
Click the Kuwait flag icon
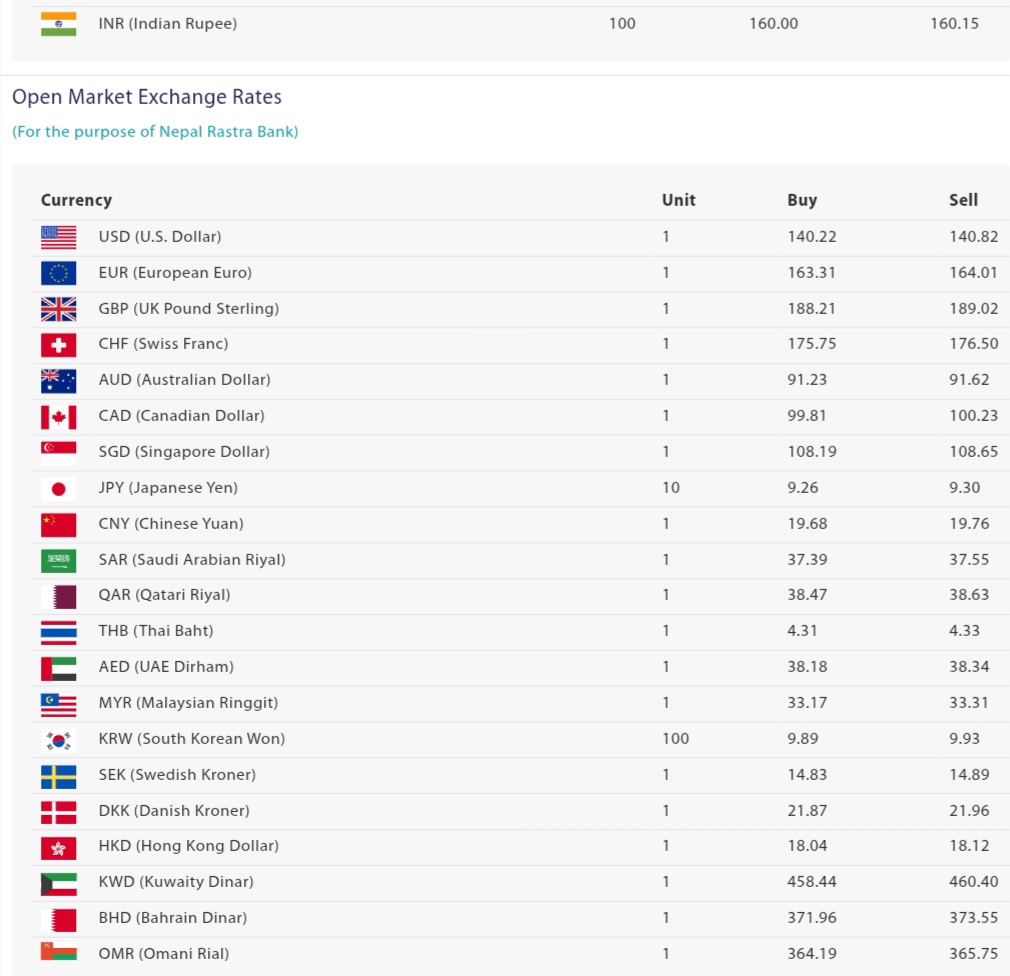(58, 884)
